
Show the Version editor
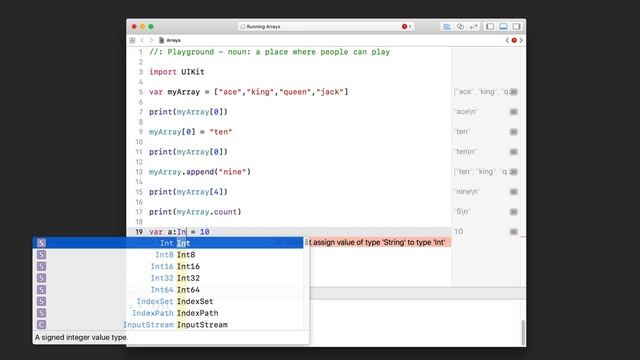[x=473, y=27]
